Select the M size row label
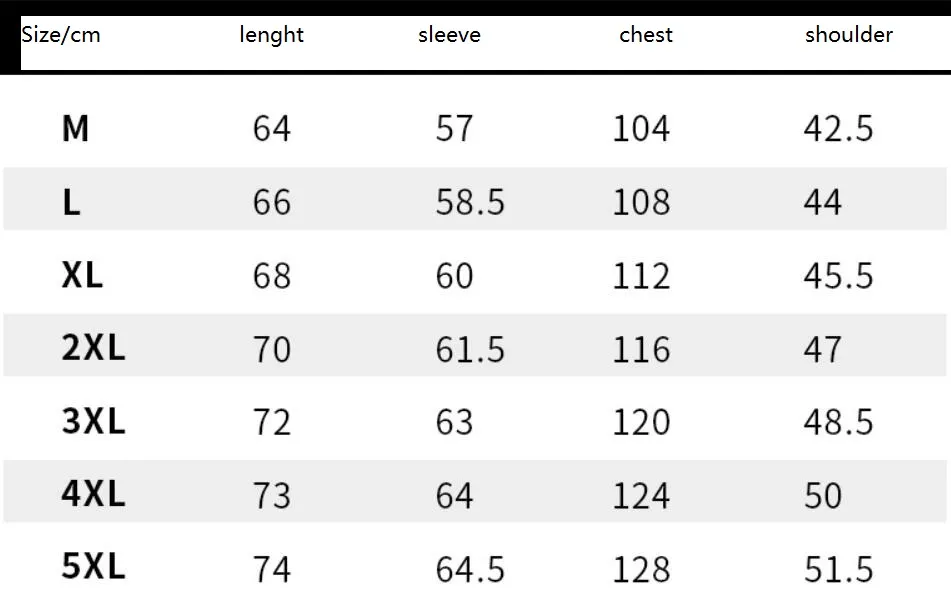The height and width of the screenshot is (610, 951). pyautogui.click(x=76, y=129)
